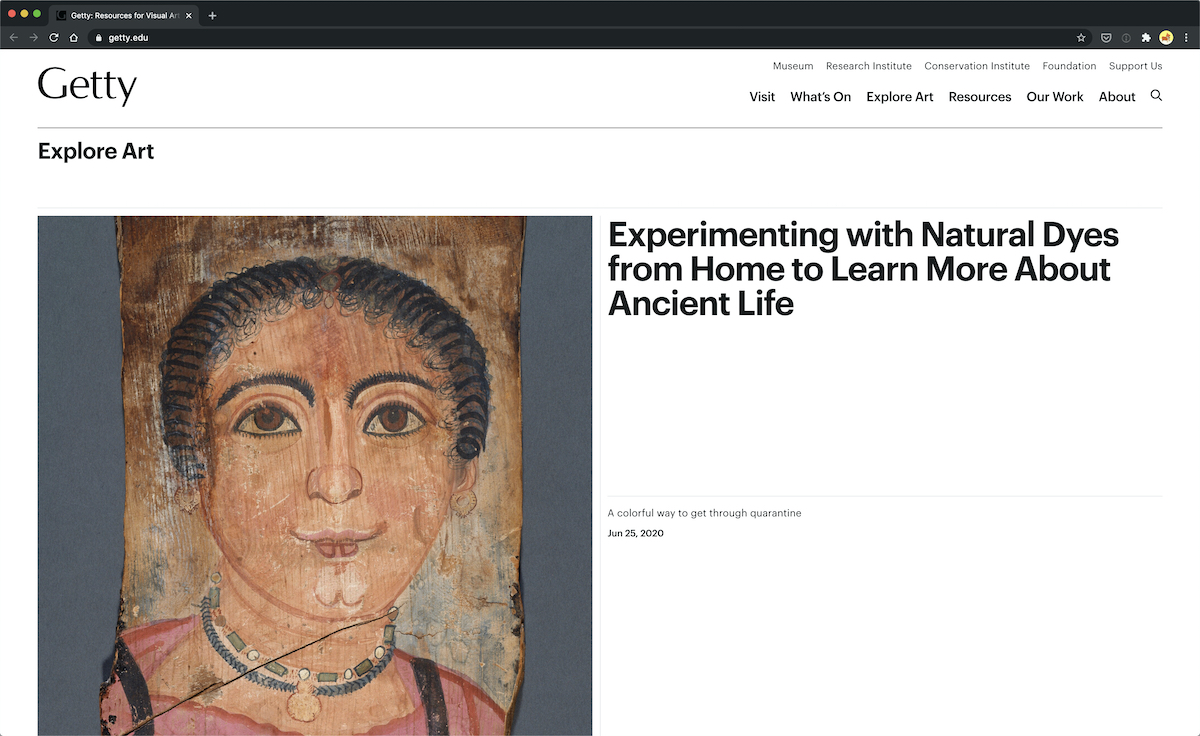Open the Visit menu item

(x=762, y=97)
